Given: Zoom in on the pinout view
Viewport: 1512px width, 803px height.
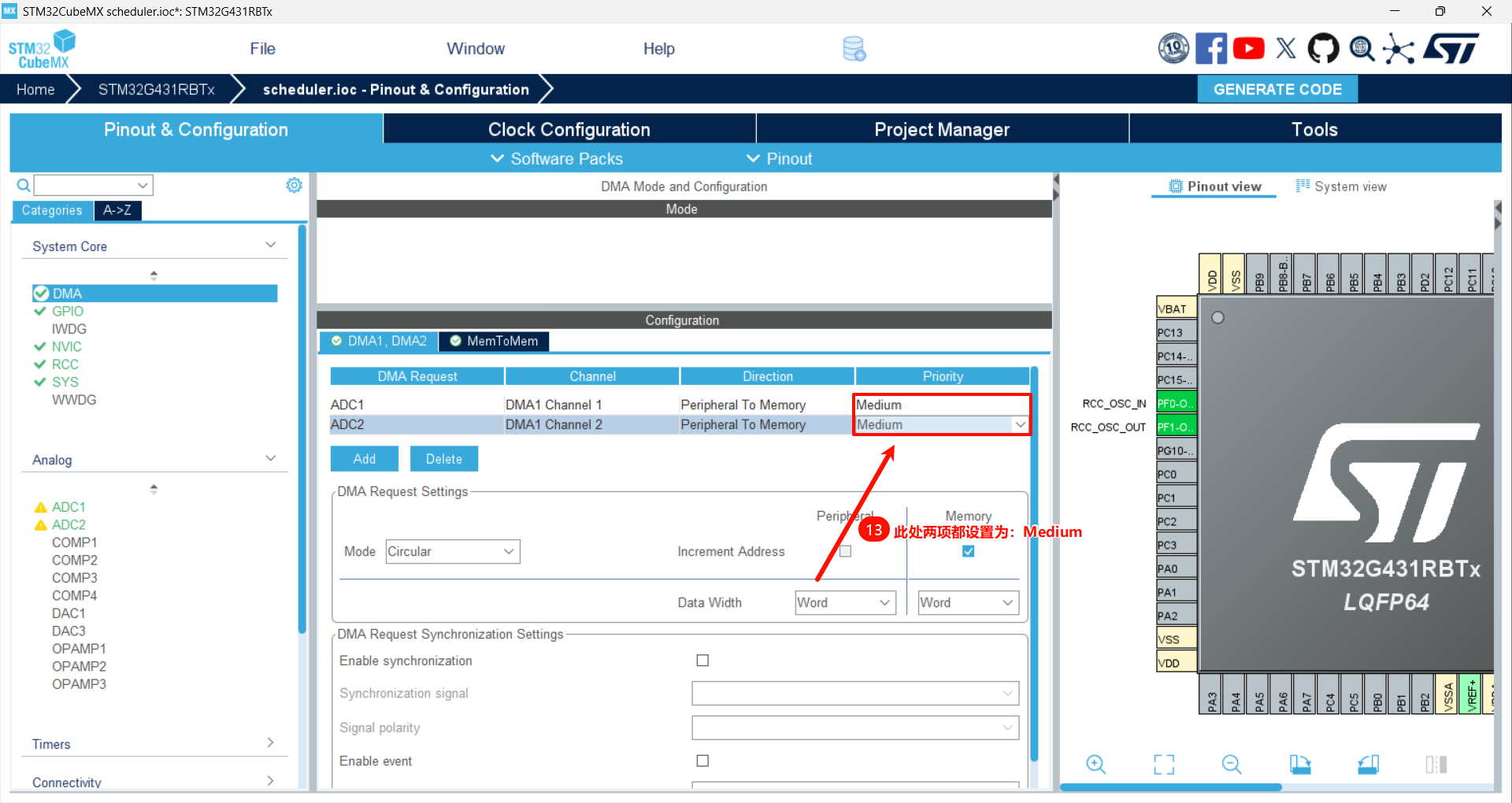Looking at the screenshot, I should click(x=1095, y=764).
